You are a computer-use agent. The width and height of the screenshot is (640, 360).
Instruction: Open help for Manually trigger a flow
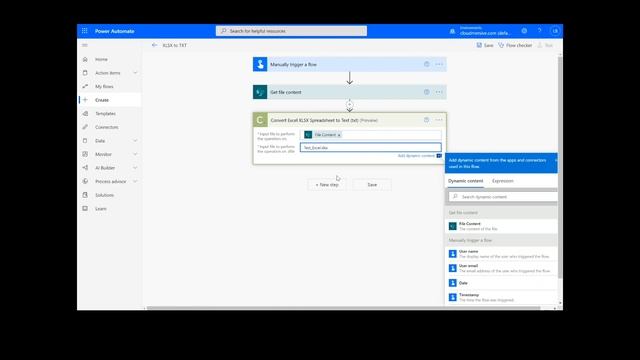tap(427, 64)
